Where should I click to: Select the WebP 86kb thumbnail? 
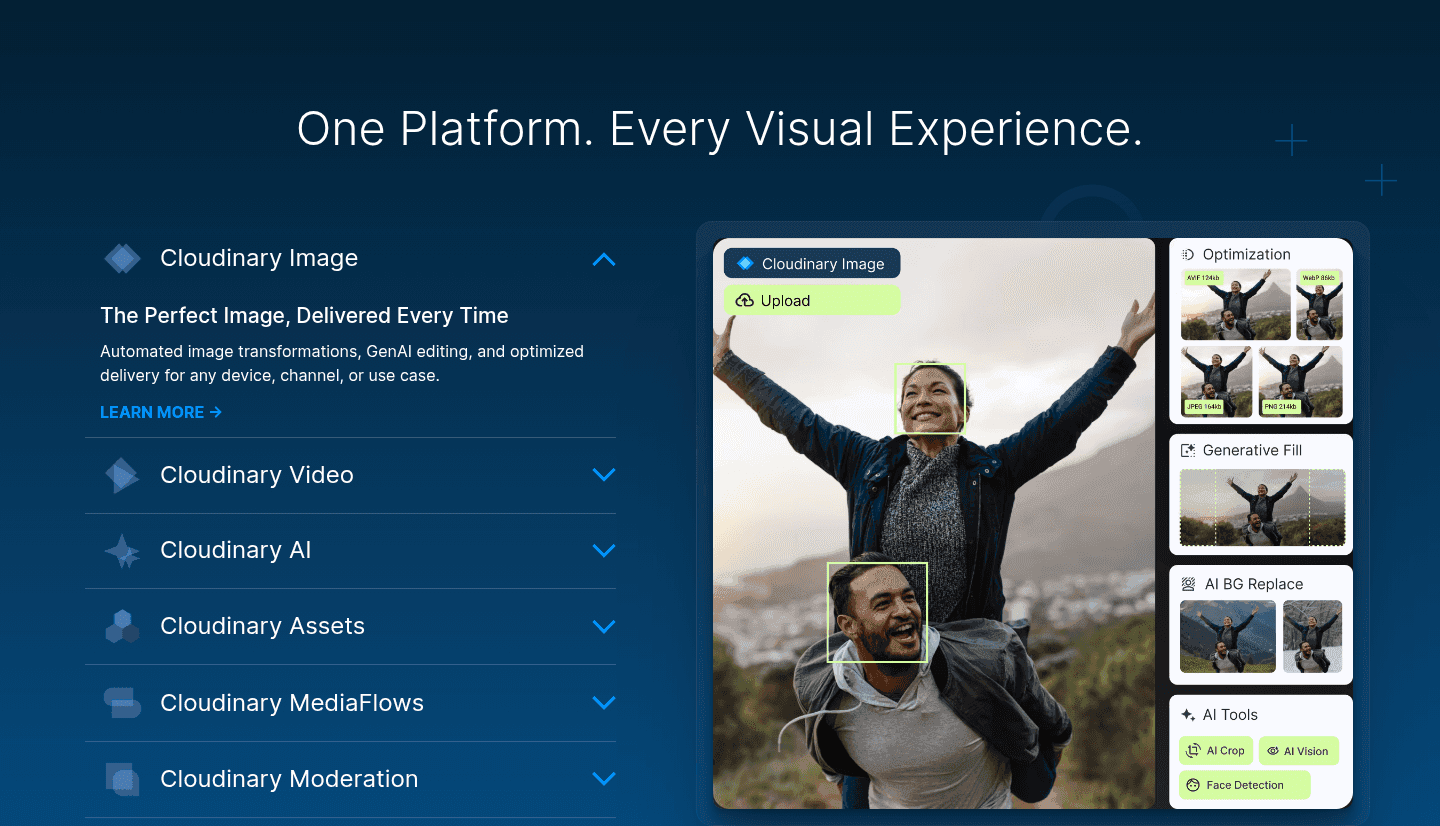[x=1319, y=305]
